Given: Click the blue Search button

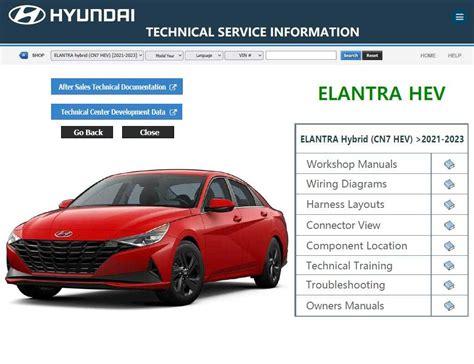Looking at the screenshot, I should (351, 55).
